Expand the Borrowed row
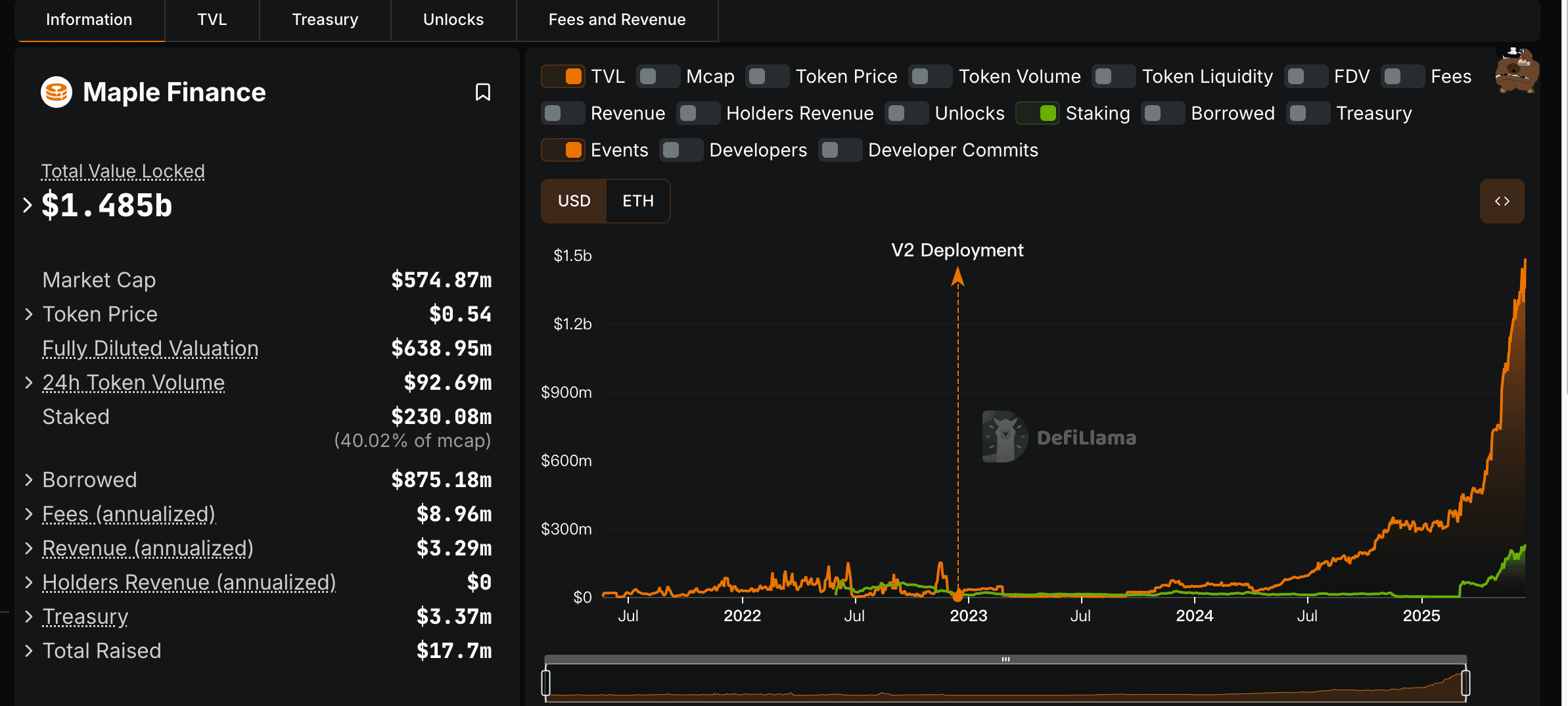 (x=29, y=480)
